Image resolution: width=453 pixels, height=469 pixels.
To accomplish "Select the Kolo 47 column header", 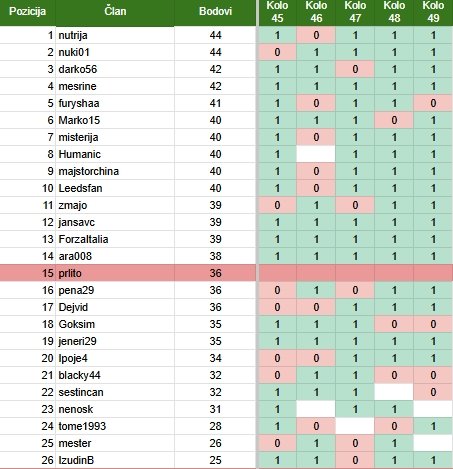I will (355, 12).
